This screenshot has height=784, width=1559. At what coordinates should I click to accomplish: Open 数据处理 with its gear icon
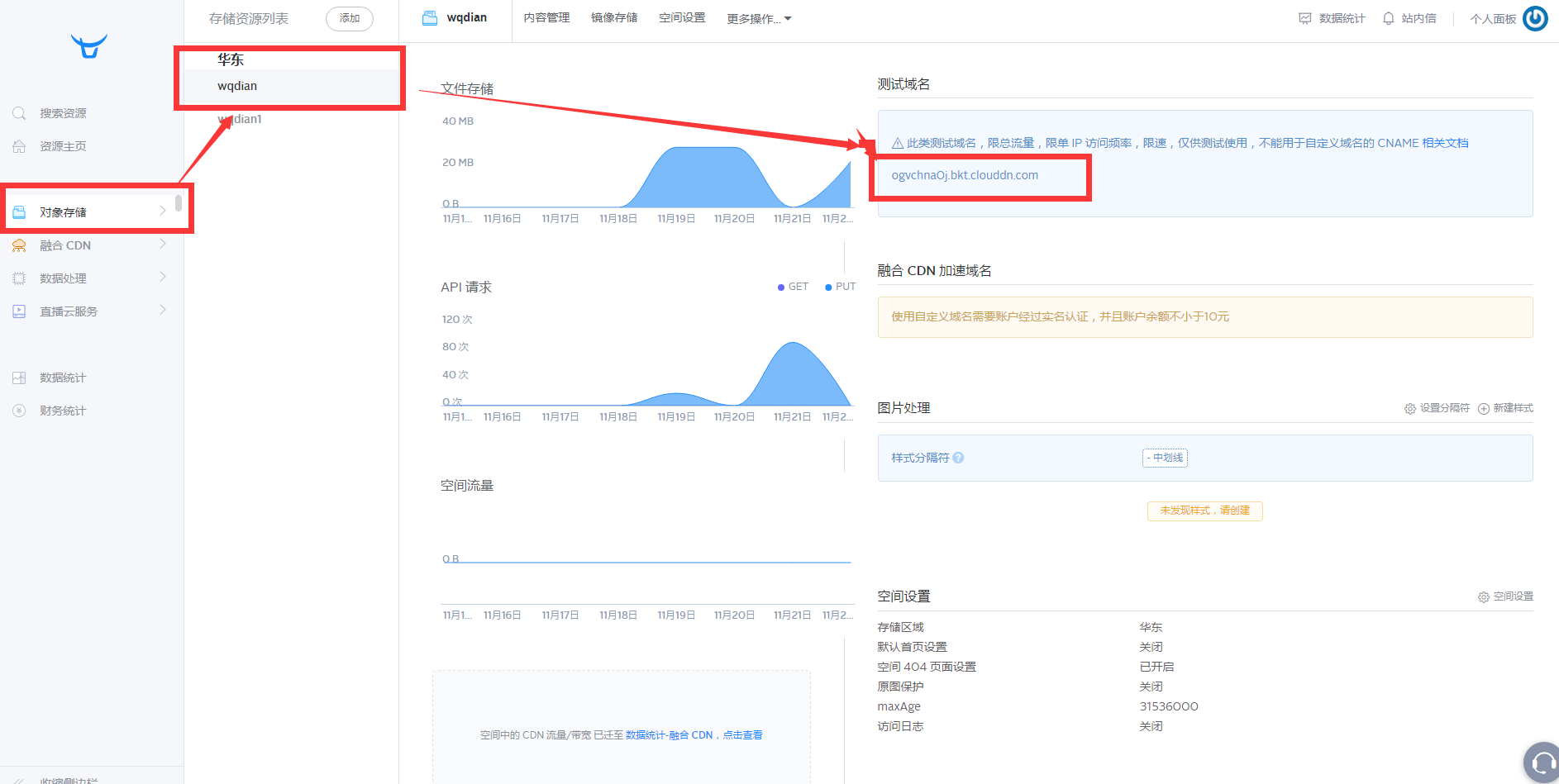(x=19, y=278)
